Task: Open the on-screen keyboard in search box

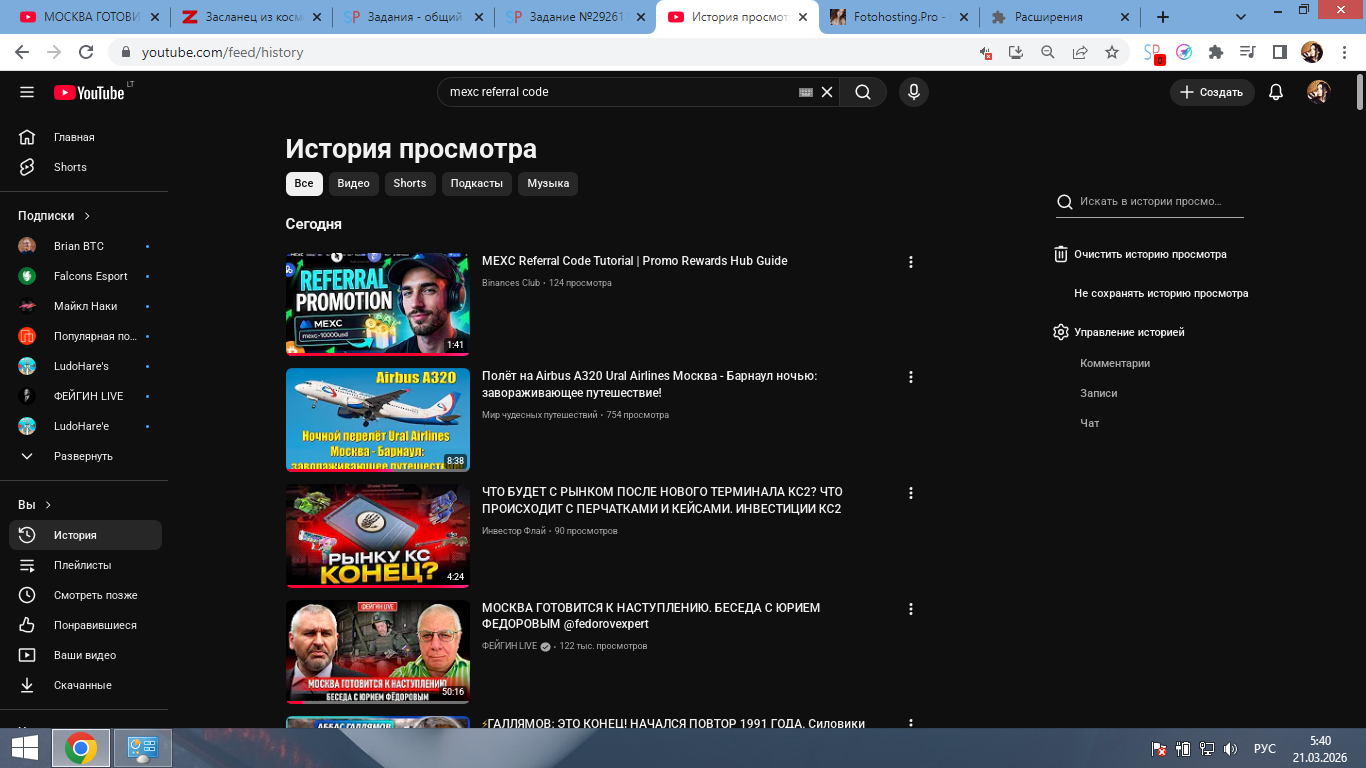Action: pos(806,92)
